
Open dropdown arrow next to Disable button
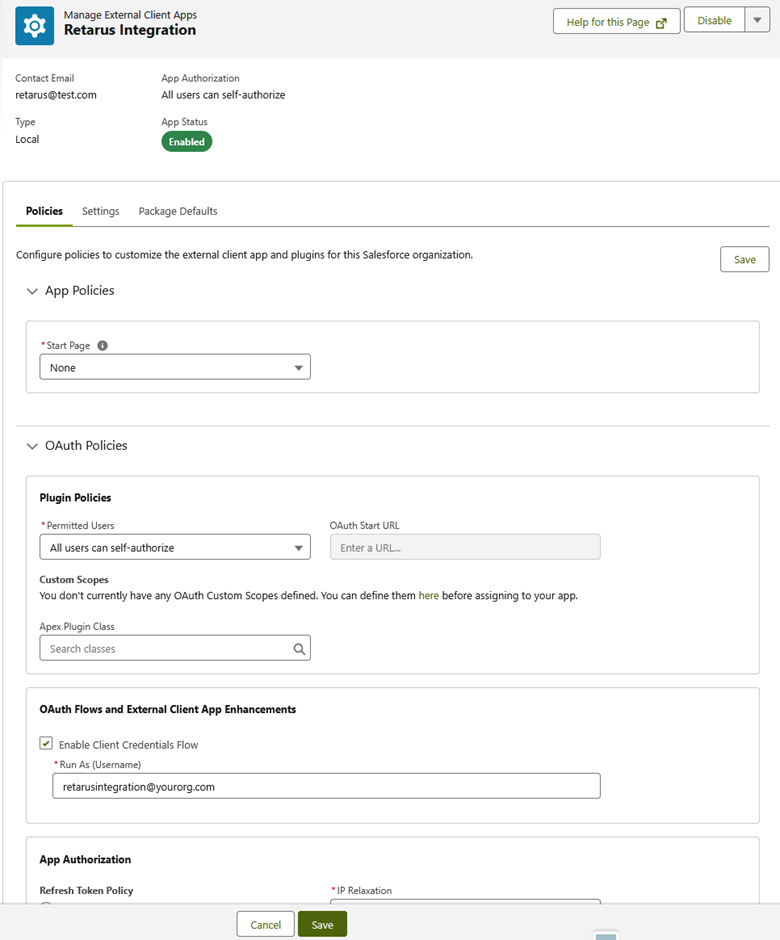757,21
